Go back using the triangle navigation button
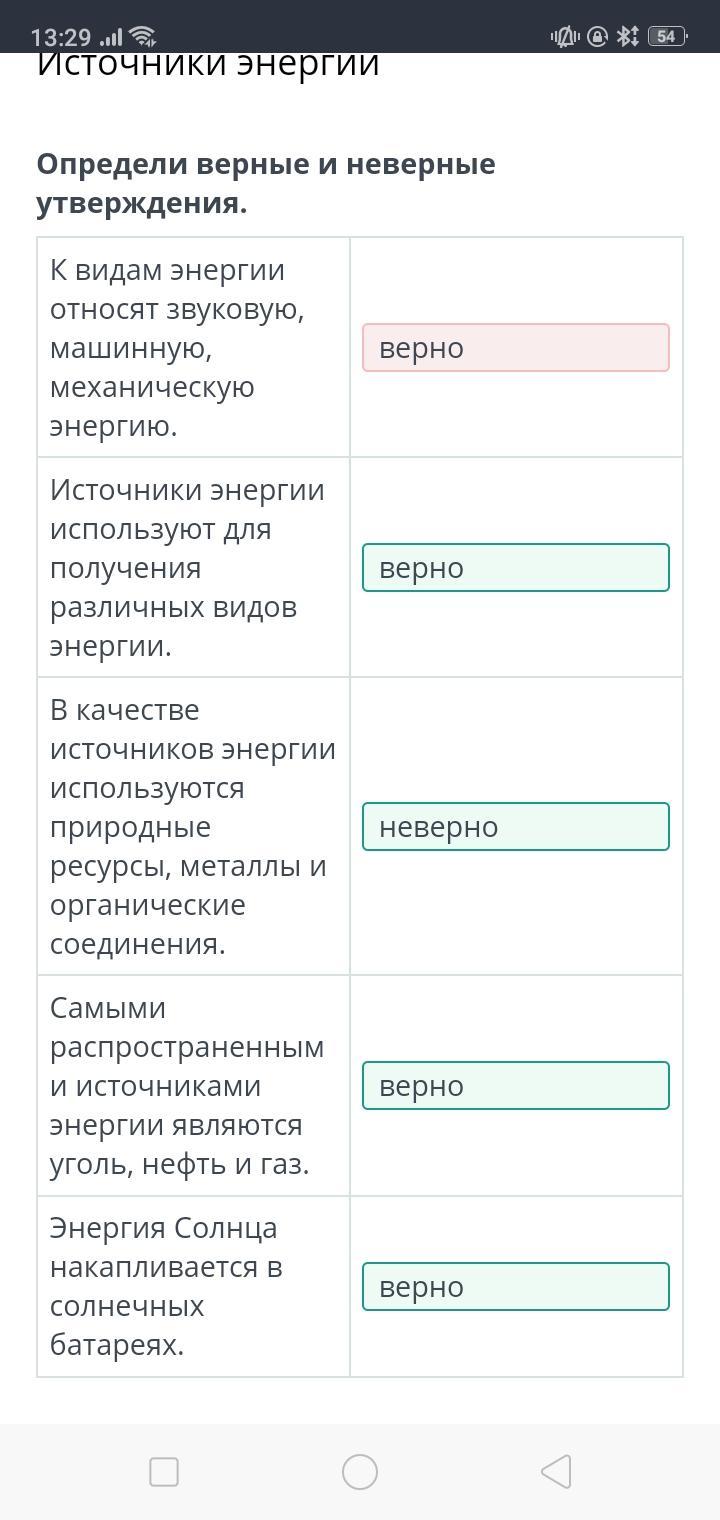720x1520 pixels. [x=555, y=1472]
